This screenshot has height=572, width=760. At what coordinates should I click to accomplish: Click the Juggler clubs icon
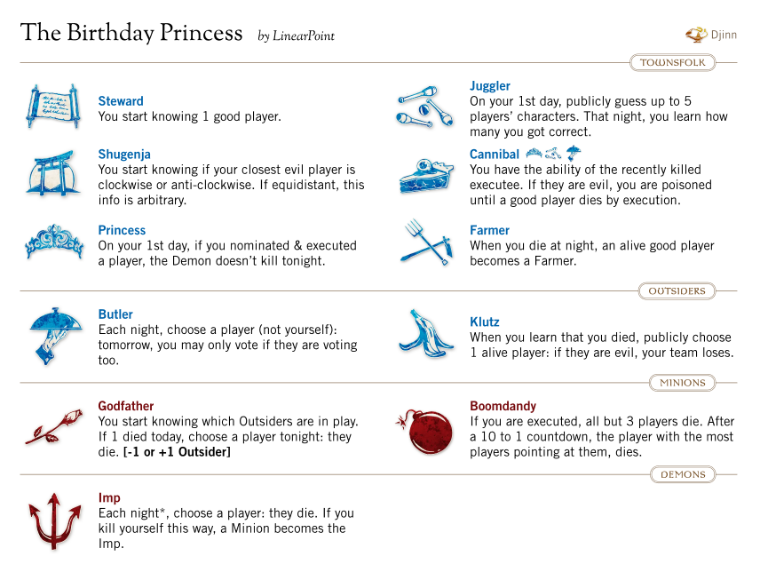425,107
